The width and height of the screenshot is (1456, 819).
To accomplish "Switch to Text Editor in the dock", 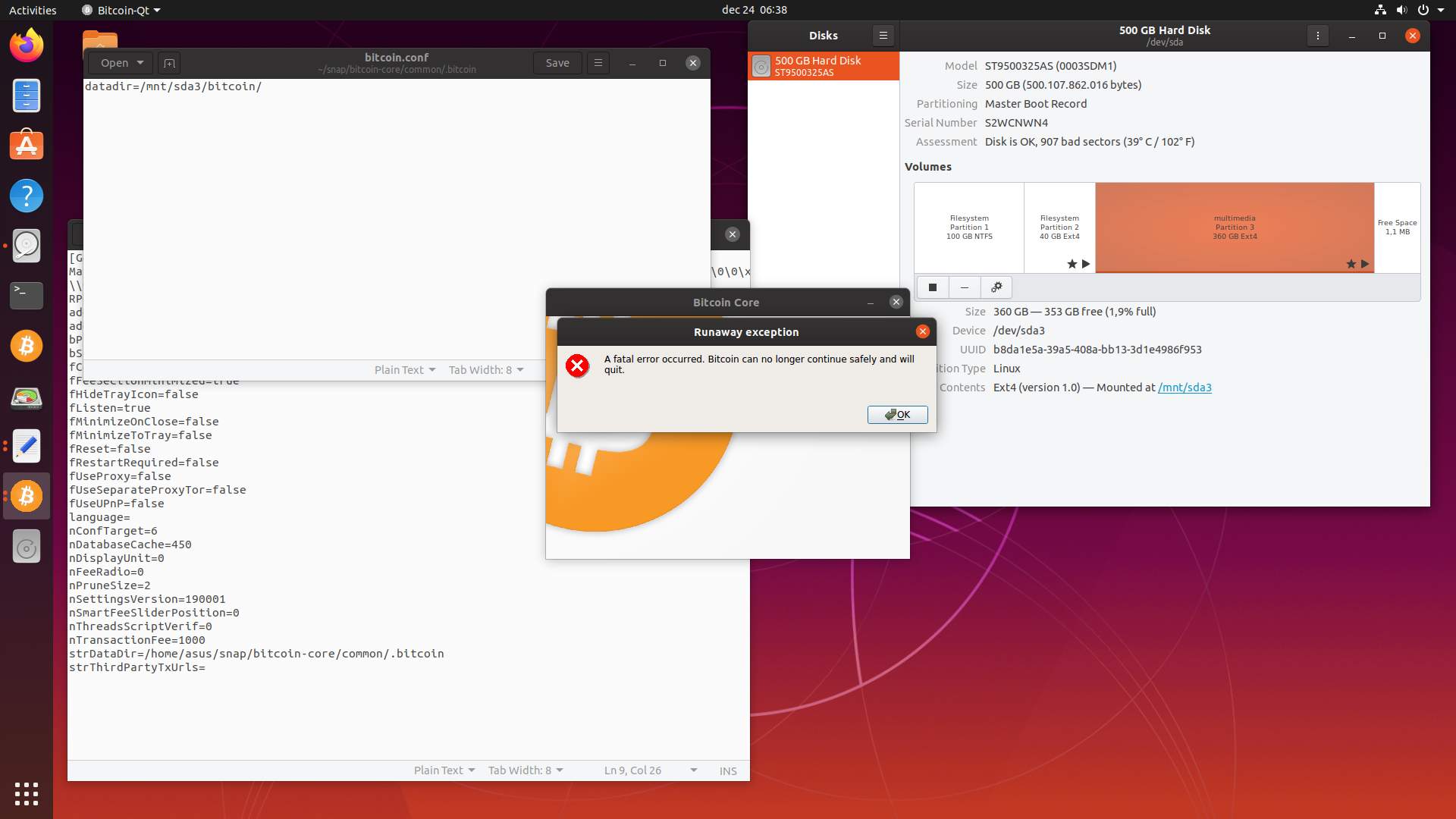I will tap(27, 446).
